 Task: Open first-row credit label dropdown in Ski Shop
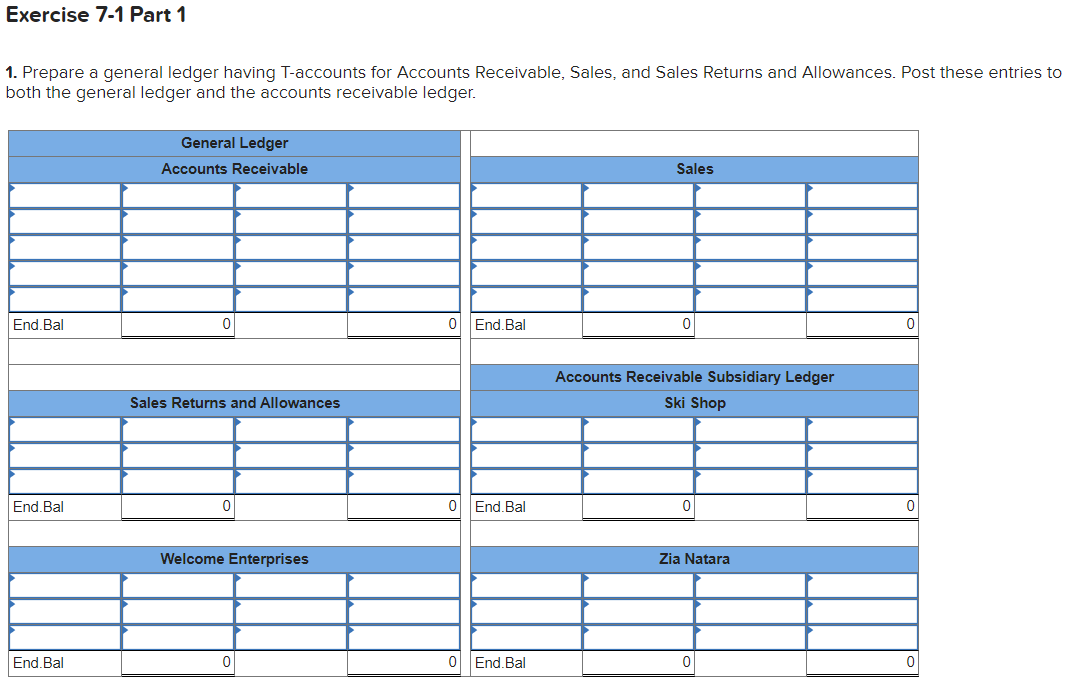tap(750, 430)
